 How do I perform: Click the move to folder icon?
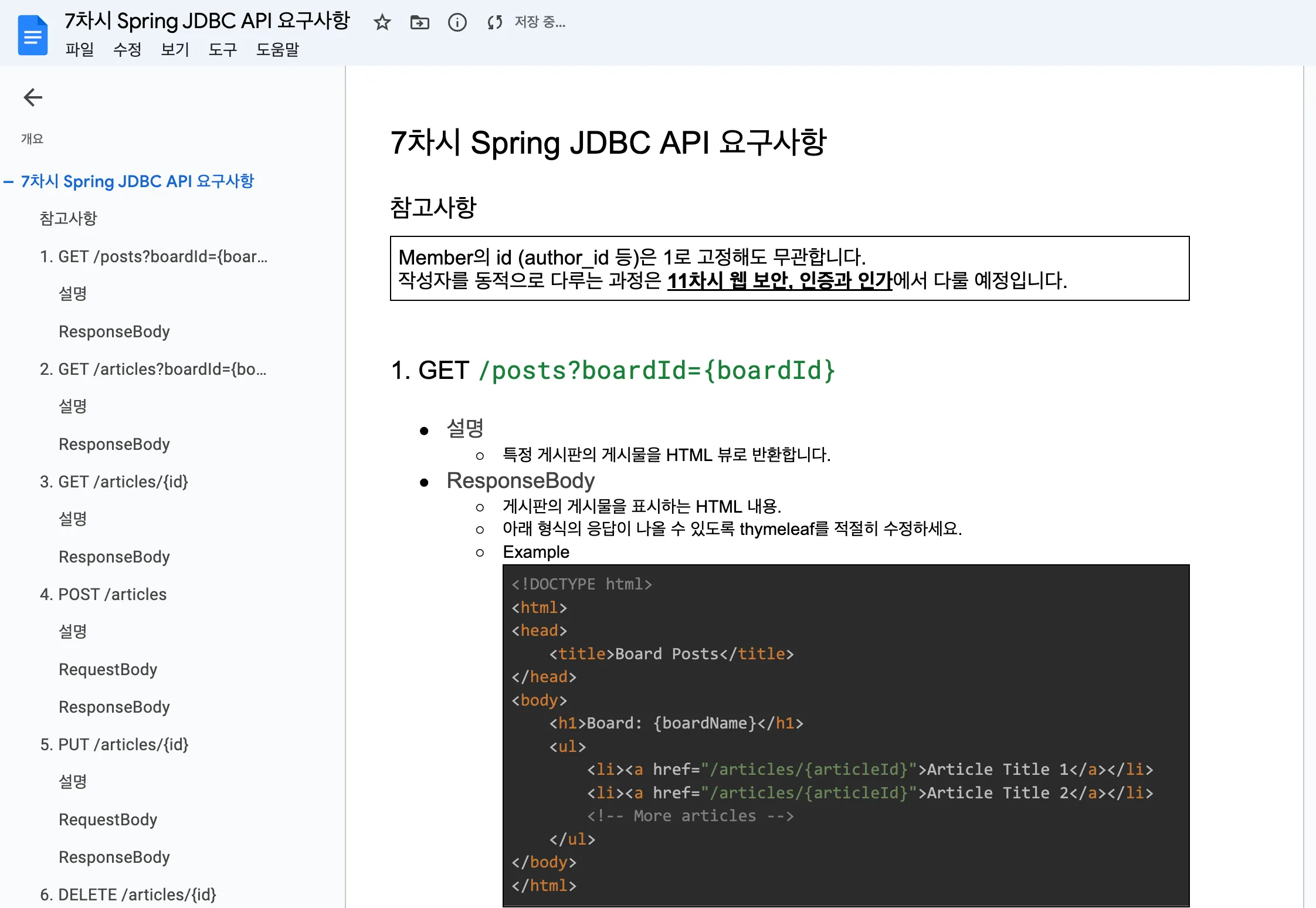419,23
